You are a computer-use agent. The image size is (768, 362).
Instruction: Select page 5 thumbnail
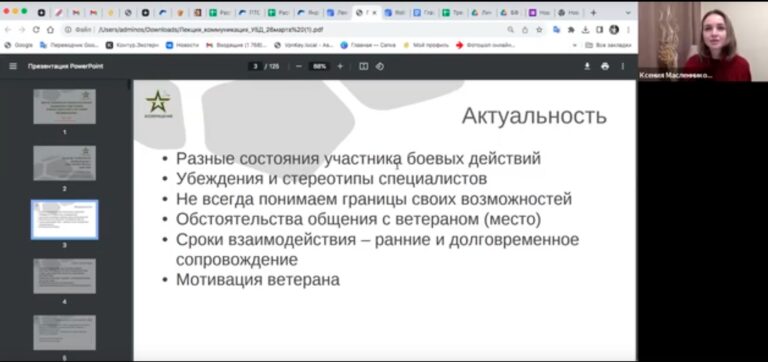coord(64,333)
